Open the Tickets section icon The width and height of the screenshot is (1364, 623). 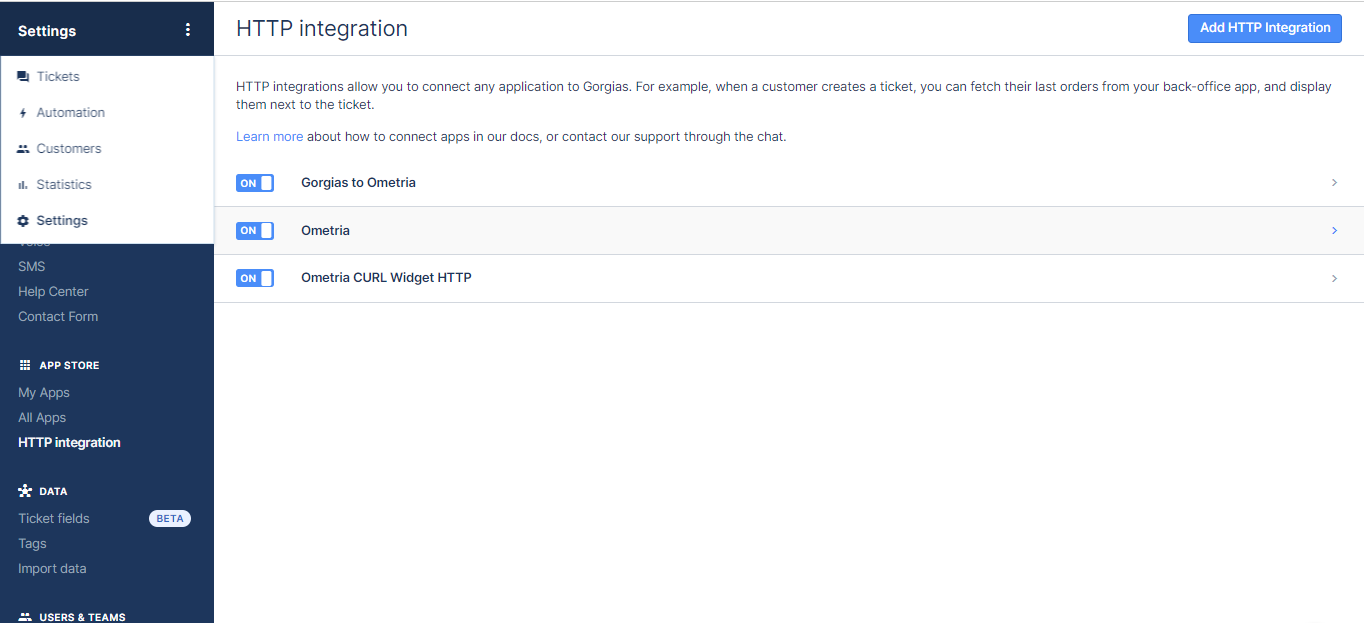pyautogui.click(x=22, y=75)
